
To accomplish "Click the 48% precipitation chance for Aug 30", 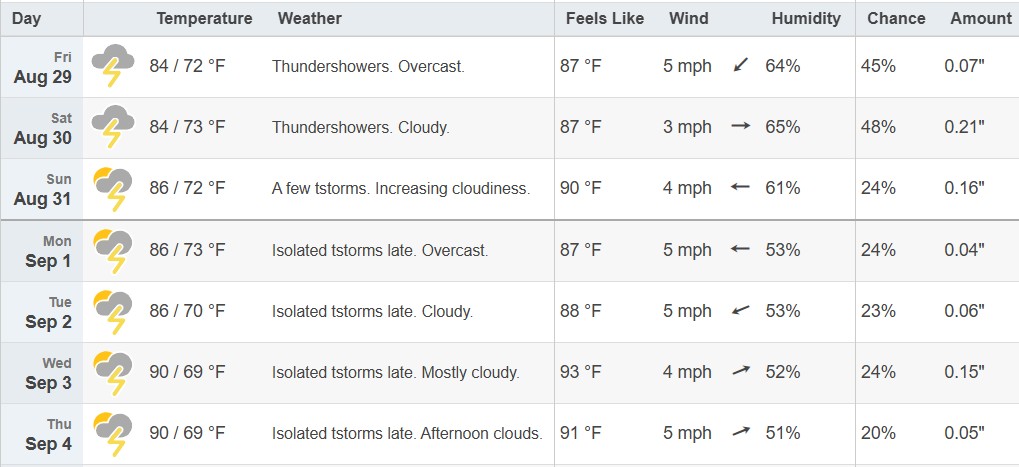I will point(878,127).
